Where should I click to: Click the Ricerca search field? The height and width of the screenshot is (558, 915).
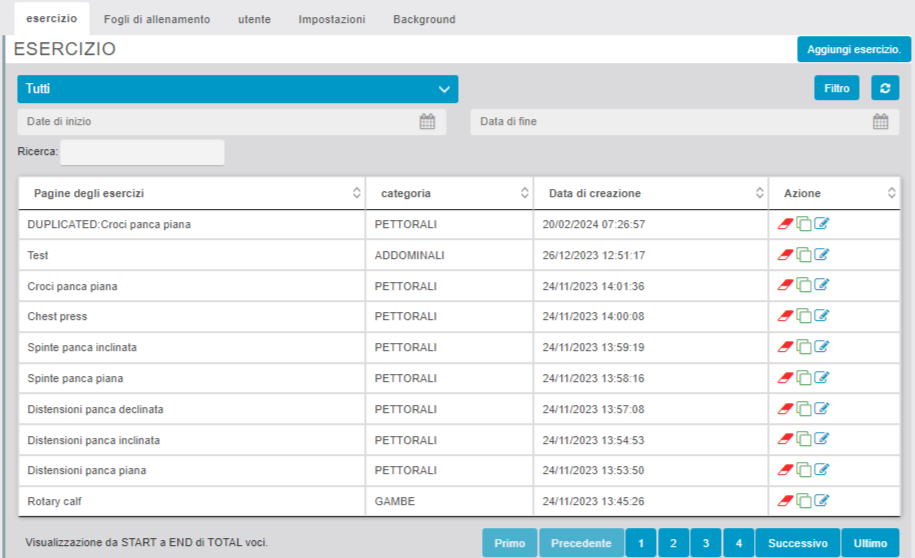point(142,152)
